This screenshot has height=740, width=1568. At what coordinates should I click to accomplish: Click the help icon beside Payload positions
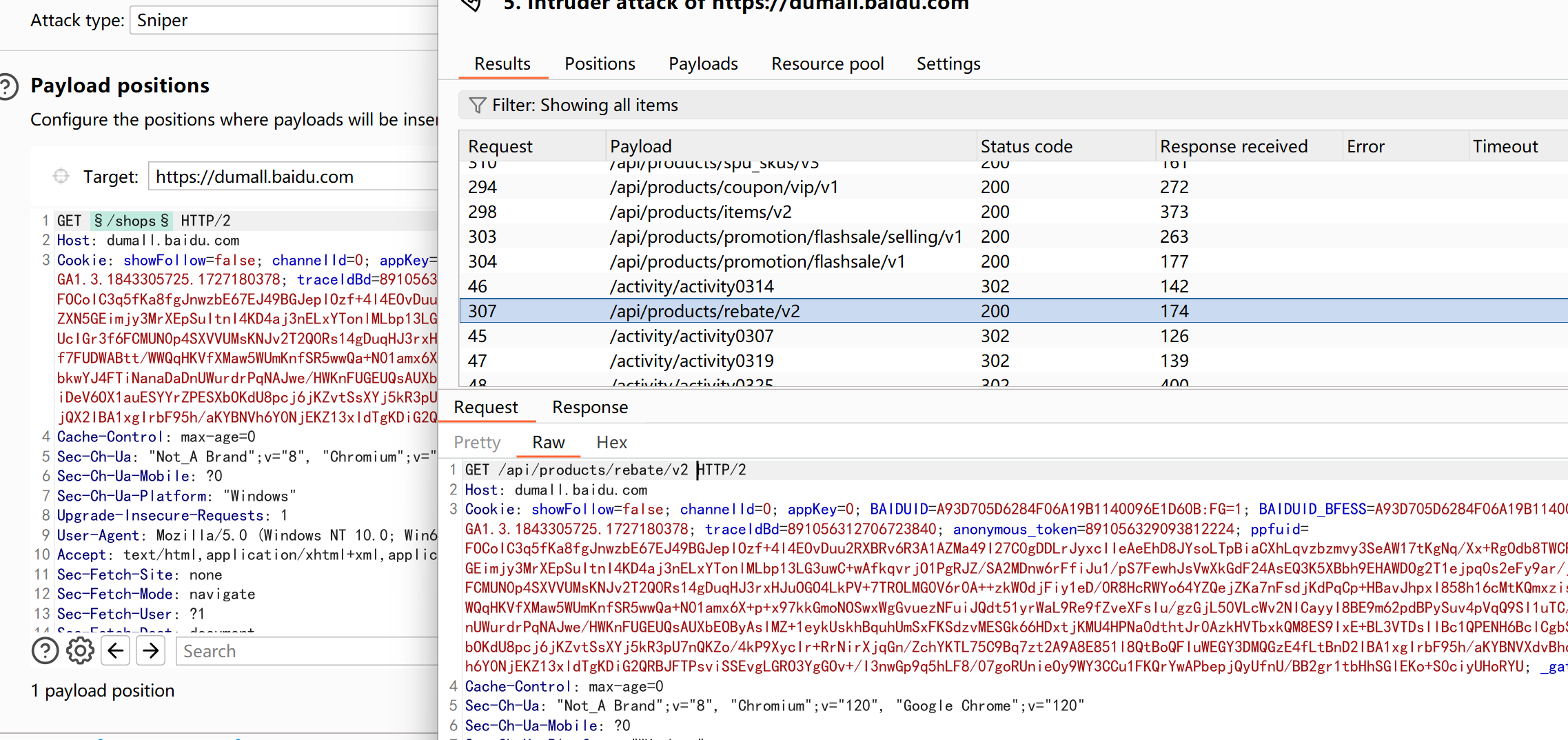(x=7, y=87)
